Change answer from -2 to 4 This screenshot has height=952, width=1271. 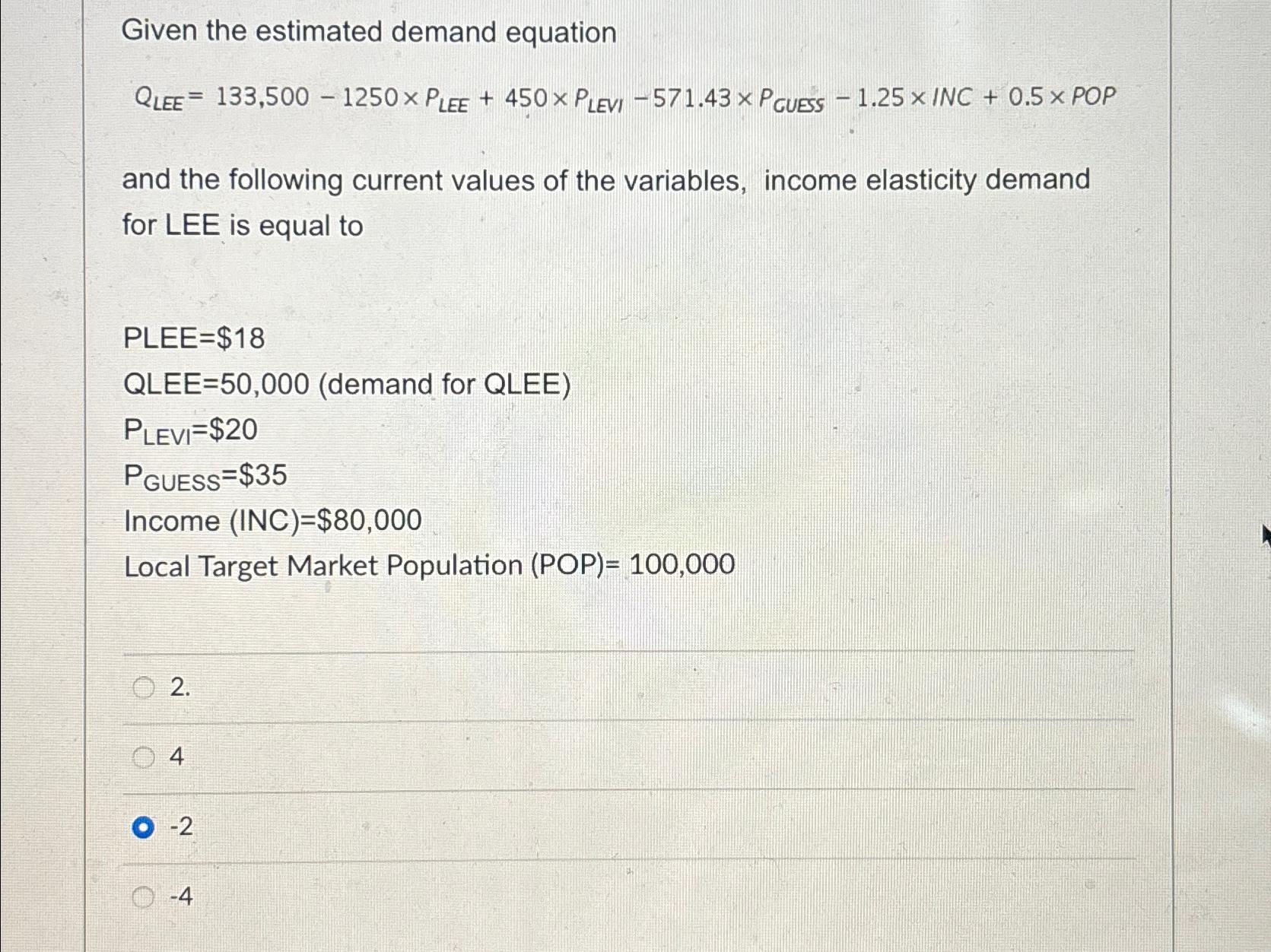(145, 758)
